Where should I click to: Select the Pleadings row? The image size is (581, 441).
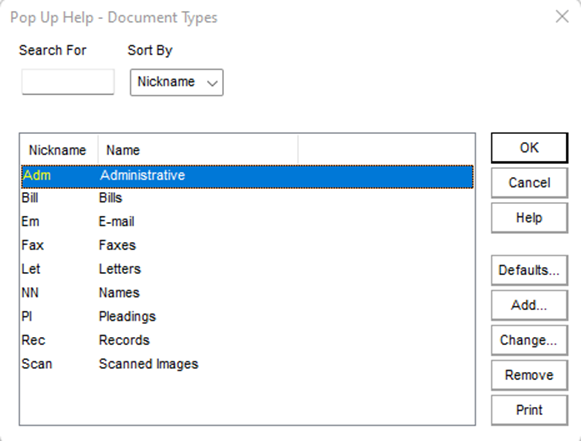click(247, 316)
